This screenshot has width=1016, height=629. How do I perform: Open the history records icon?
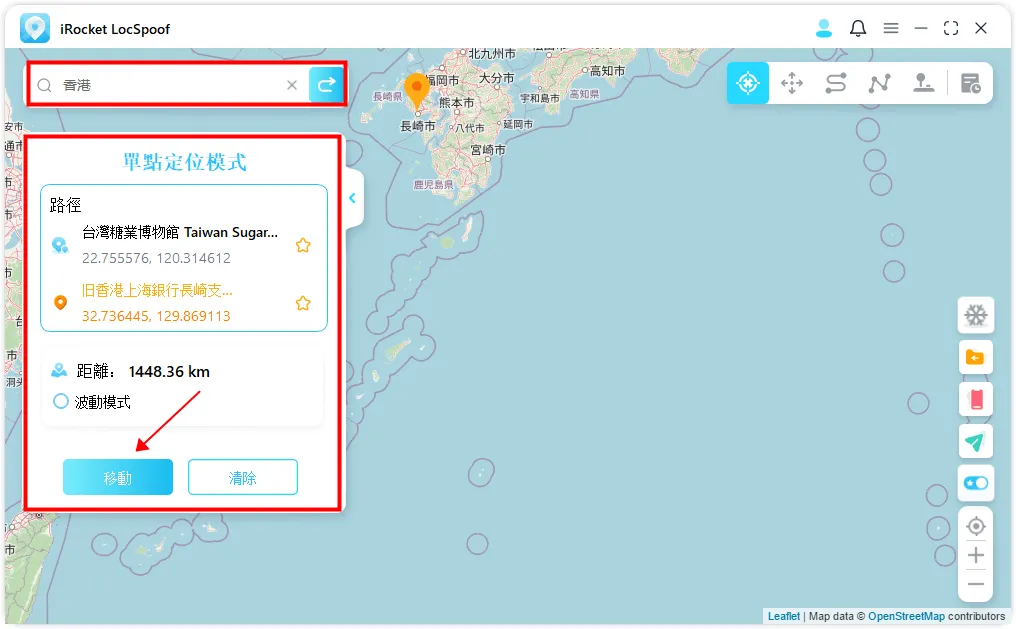[970, 83]
